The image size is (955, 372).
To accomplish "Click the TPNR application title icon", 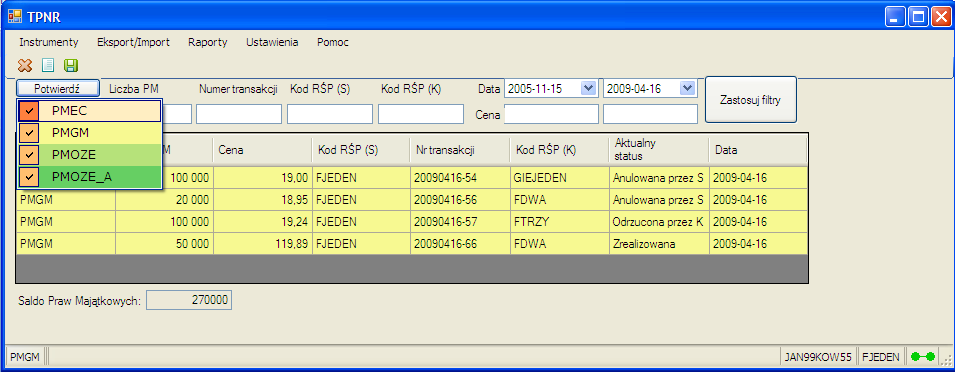I will [14, 16].
